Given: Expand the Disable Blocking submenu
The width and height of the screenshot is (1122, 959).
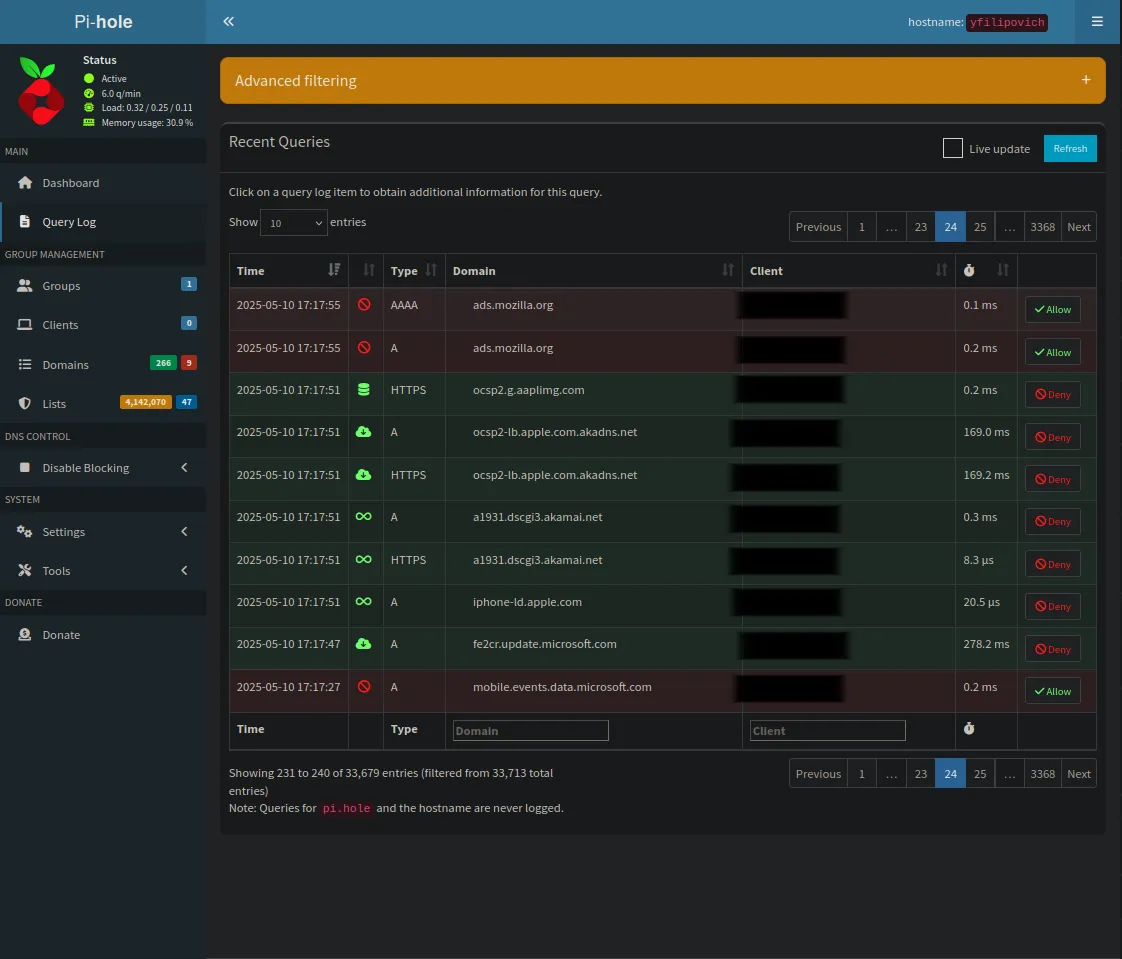Looking at the screenshot, I should click(185, 467).
